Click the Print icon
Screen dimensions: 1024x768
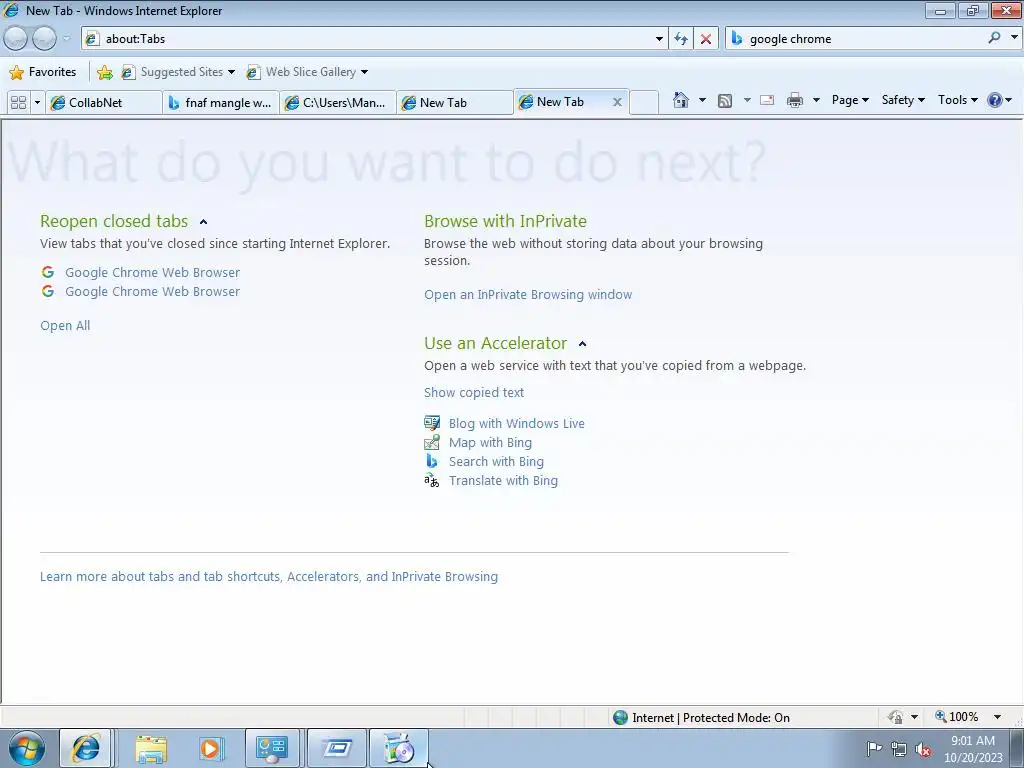pyautogui.click(x=795, y=100)
